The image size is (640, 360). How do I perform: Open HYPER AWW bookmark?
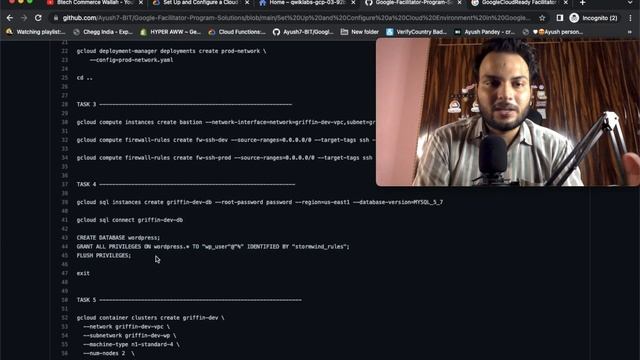click(x=170, y=32)
